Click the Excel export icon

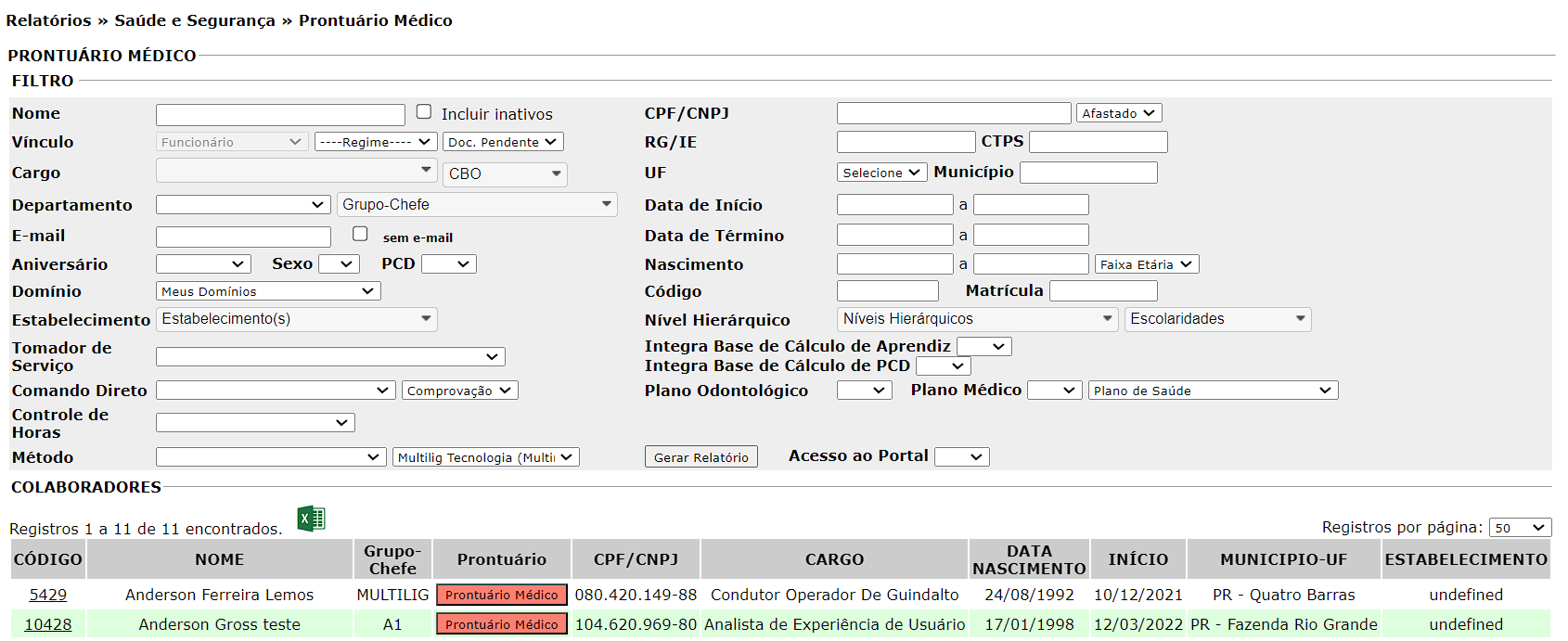311,519
